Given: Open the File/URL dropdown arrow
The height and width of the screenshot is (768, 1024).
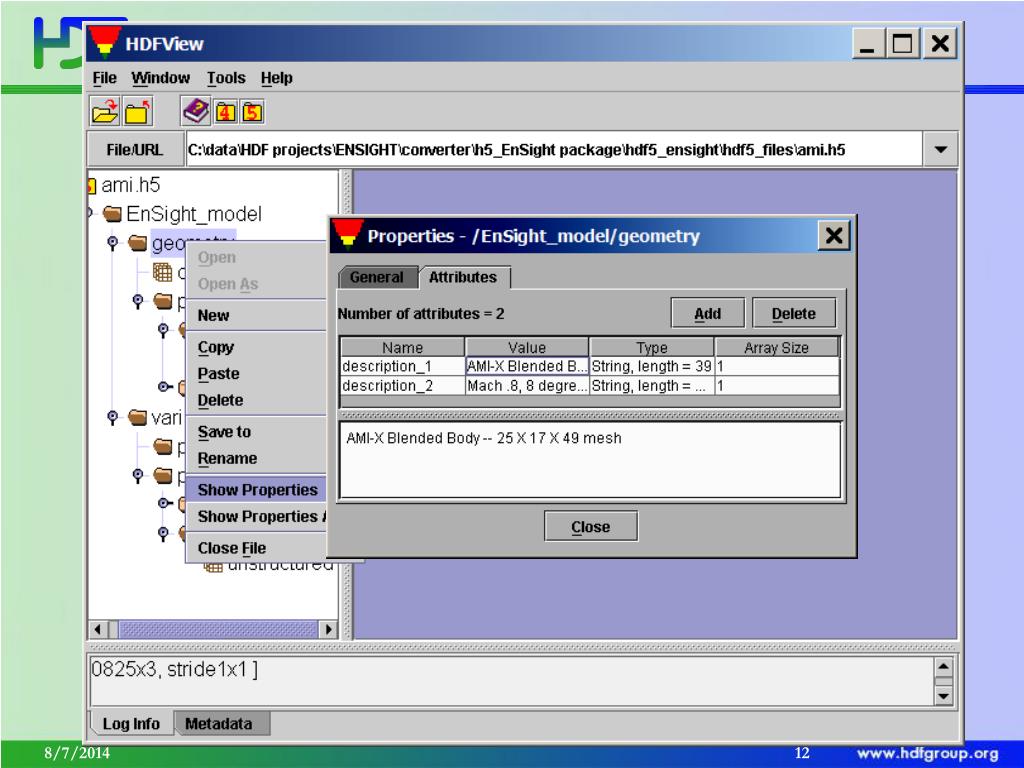Looking at the screenshot, I should pyautogui.click(x=940, y=150).
